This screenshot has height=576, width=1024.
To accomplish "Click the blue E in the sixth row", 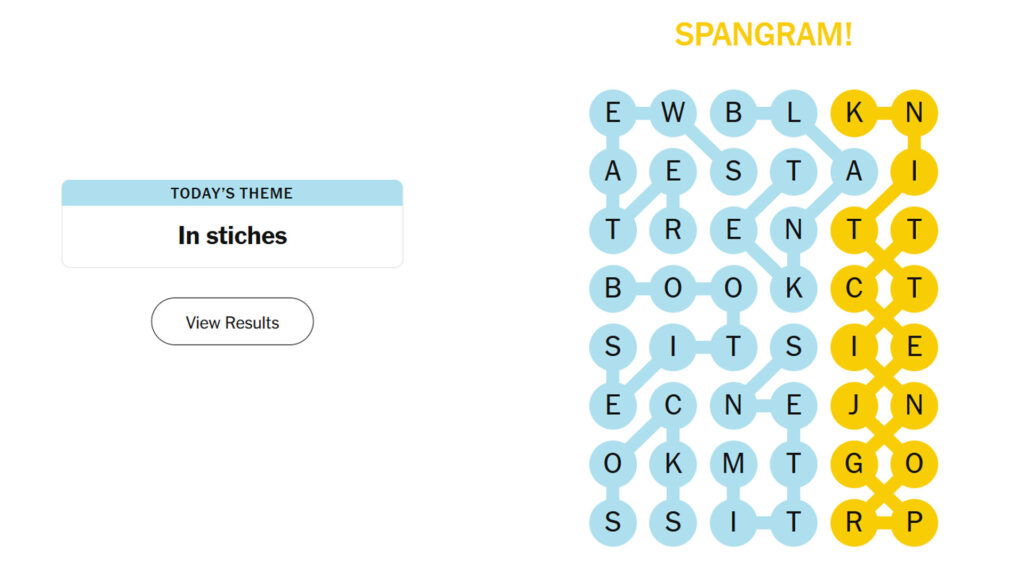I will pos(614,406).
